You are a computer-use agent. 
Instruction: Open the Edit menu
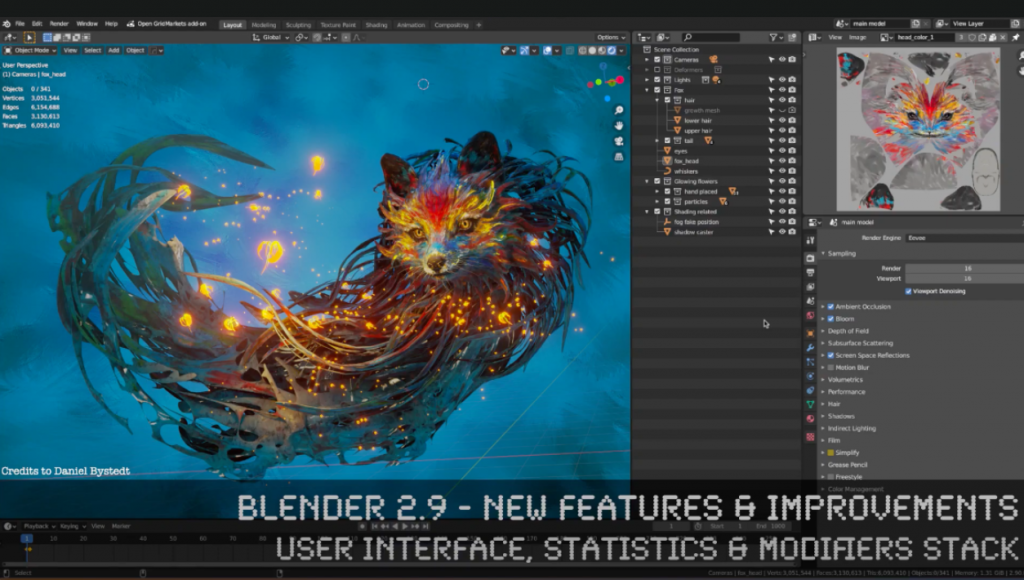click(36, 23)
